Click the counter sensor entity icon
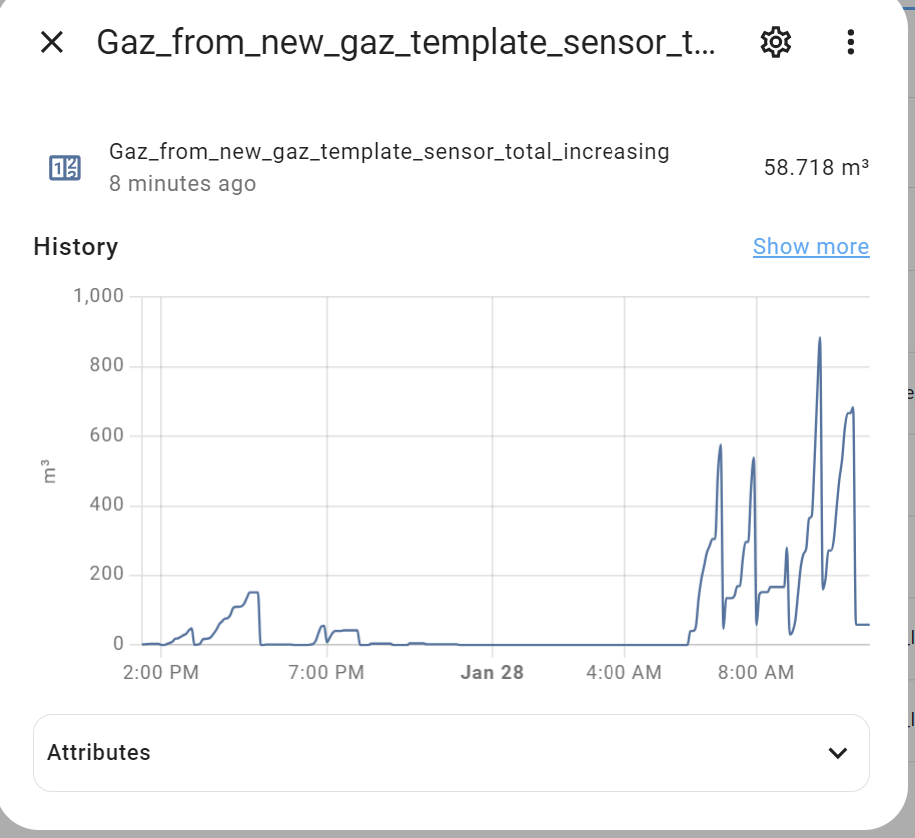915x838 pixels. (x=65, y=168)
